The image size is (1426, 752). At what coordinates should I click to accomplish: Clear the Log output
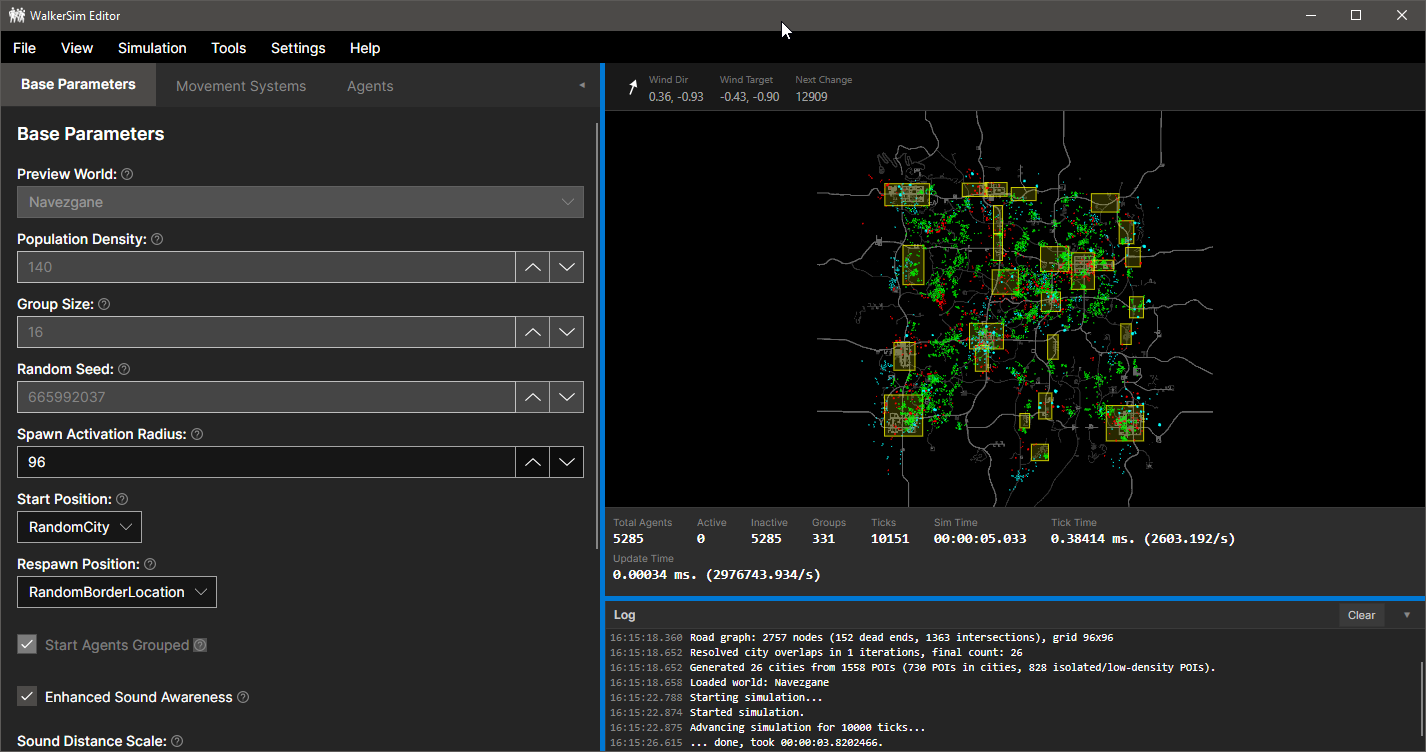click(x=1361, y=615)
